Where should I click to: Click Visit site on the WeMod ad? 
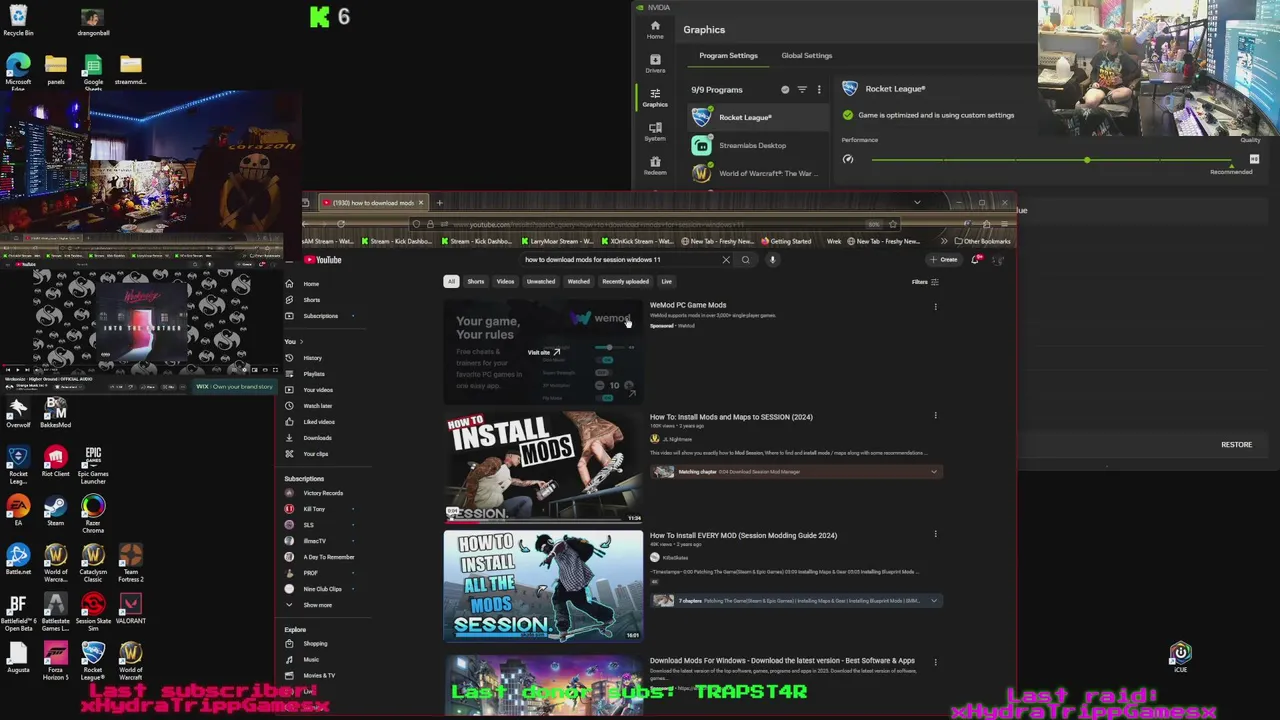[544, 352]
